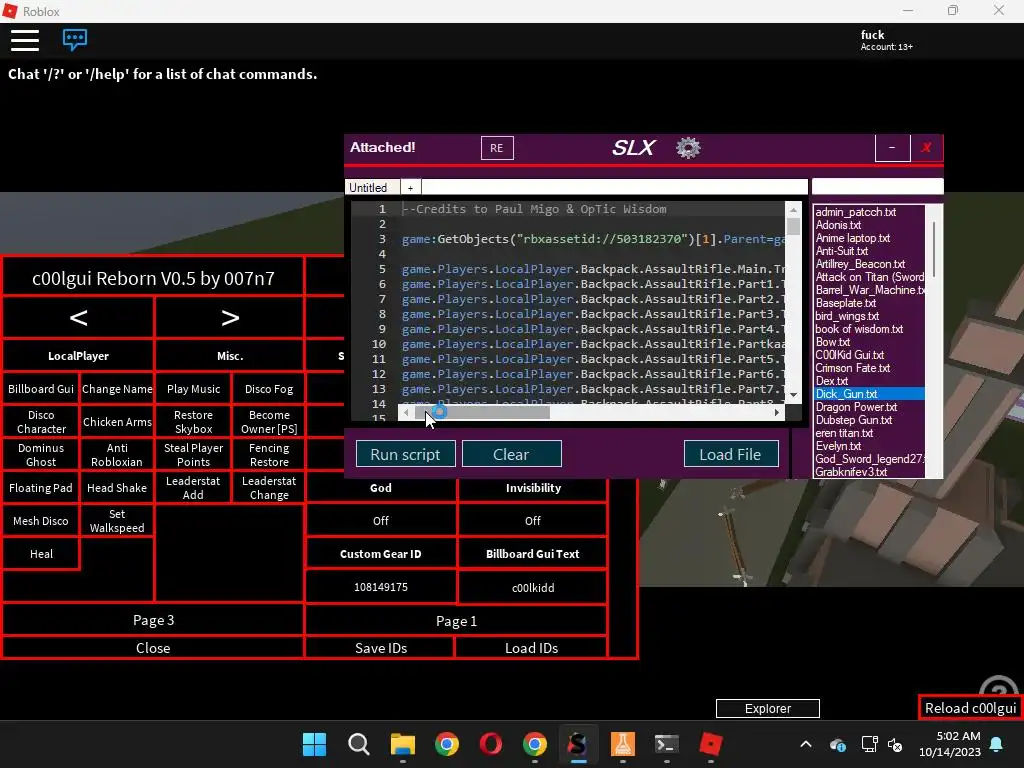Click Become Owner [PS] option

pos(269,422)
